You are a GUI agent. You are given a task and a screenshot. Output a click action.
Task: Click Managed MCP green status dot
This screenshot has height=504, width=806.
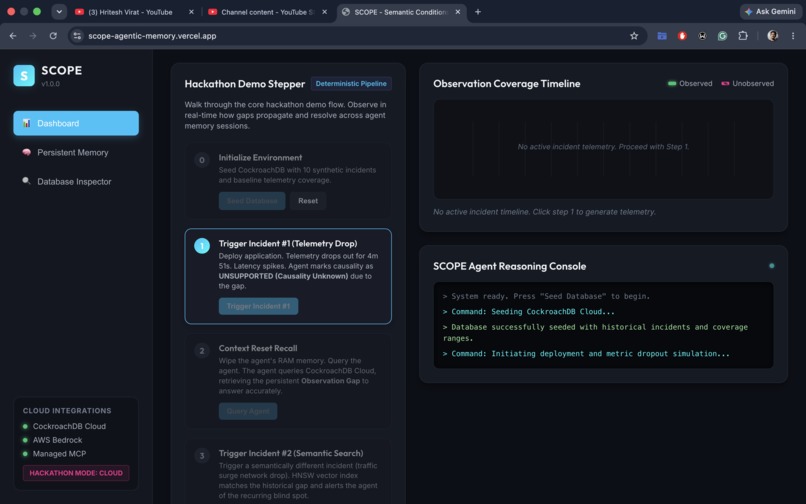25,454
